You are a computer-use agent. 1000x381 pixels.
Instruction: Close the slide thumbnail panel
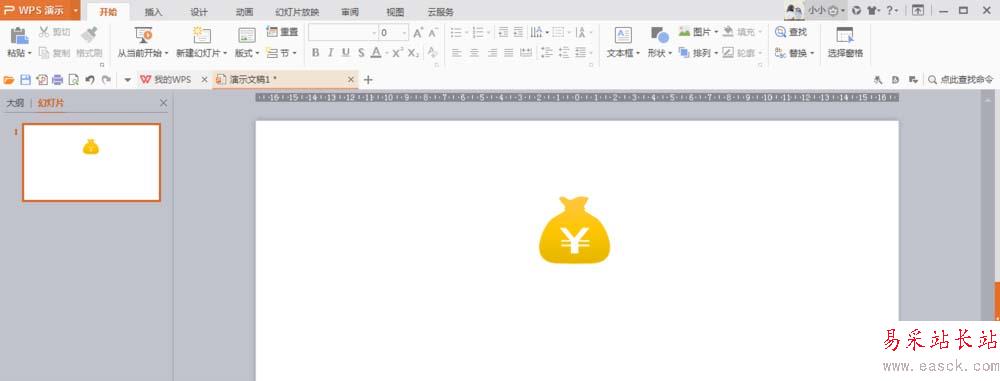click(x=163, y=103)
